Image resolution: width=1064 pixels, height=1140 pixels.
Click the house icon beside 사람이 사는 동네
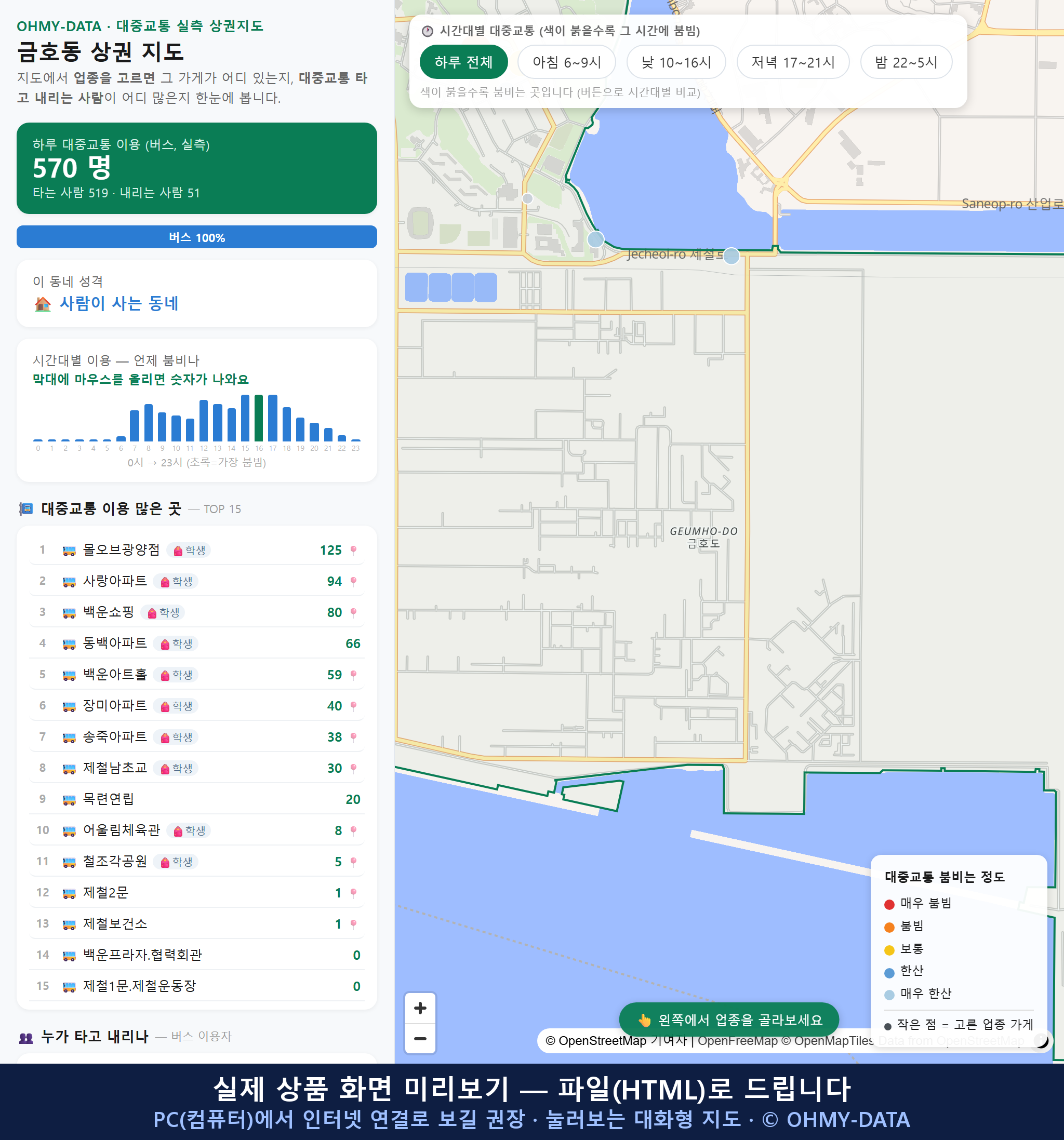(43, 303)
